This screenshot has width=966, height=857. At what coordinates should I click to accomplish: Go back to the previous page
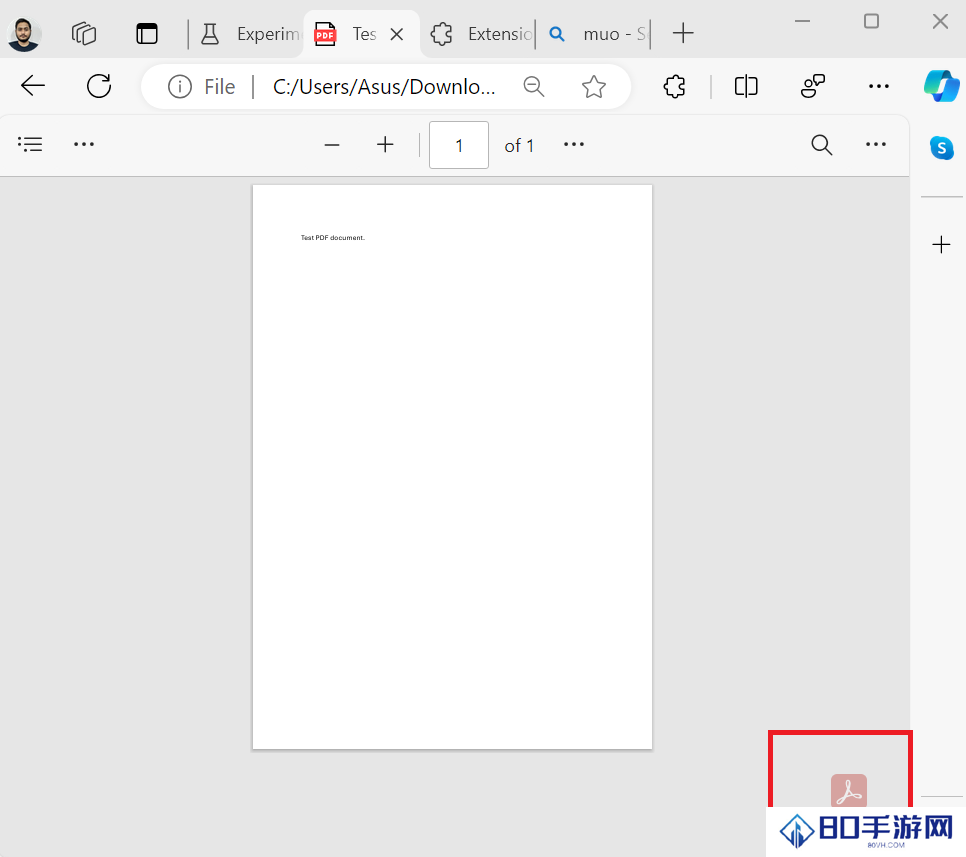33,86
